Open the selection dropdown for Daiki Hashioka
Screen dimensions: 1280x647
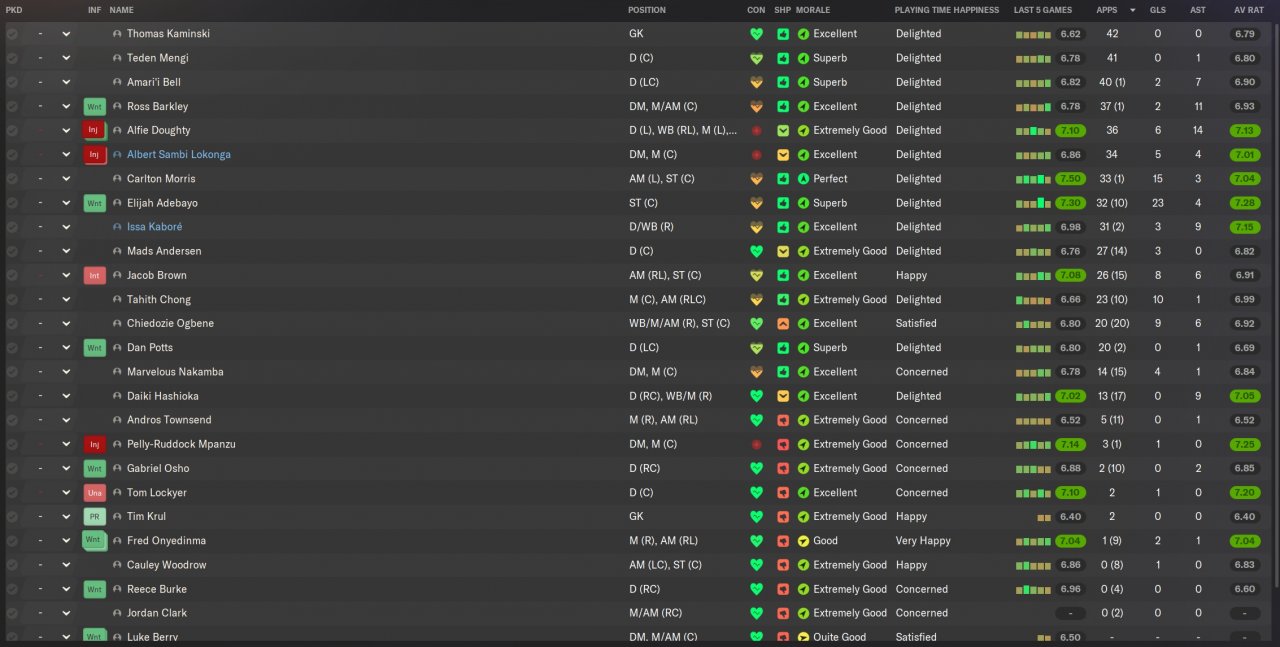(66, 396)
